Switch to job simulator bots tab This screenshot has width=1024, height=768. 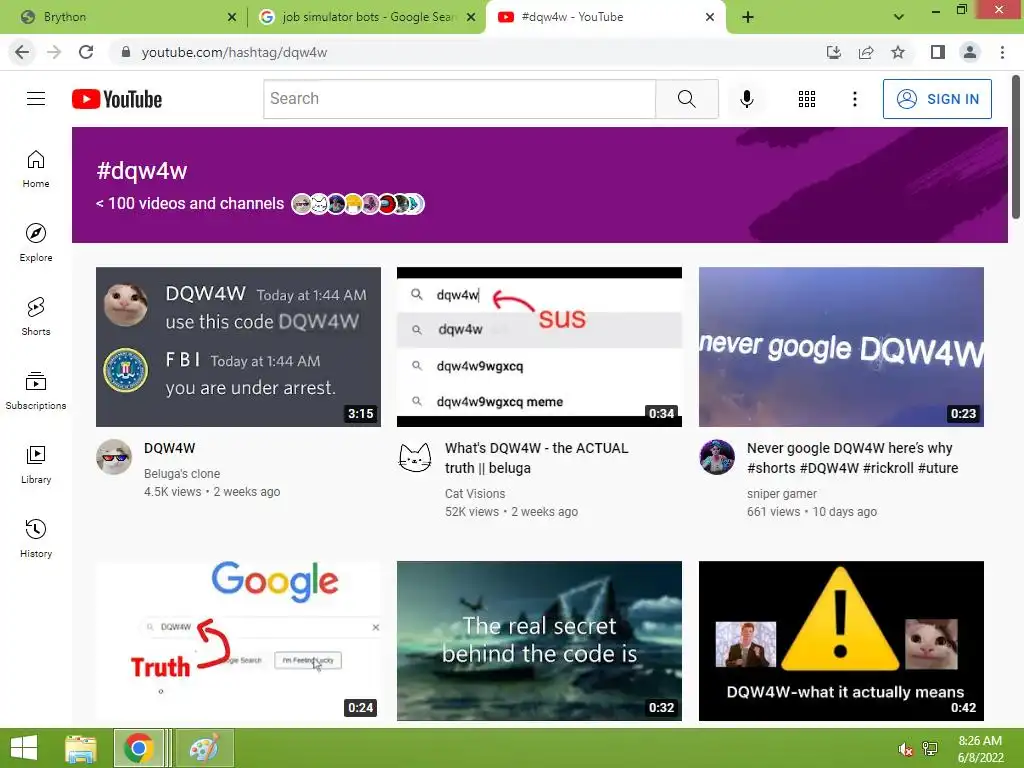[x=366, y=17]
